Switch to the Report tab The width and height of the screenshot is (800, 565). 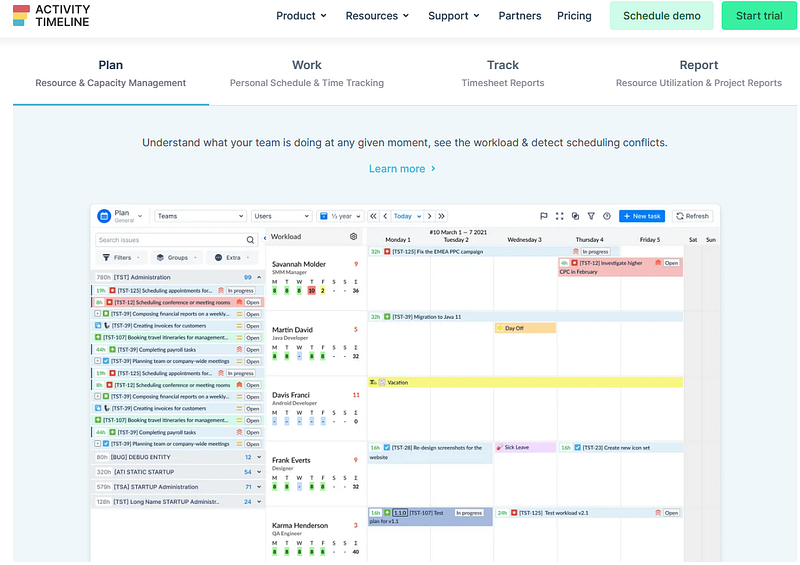698,73
